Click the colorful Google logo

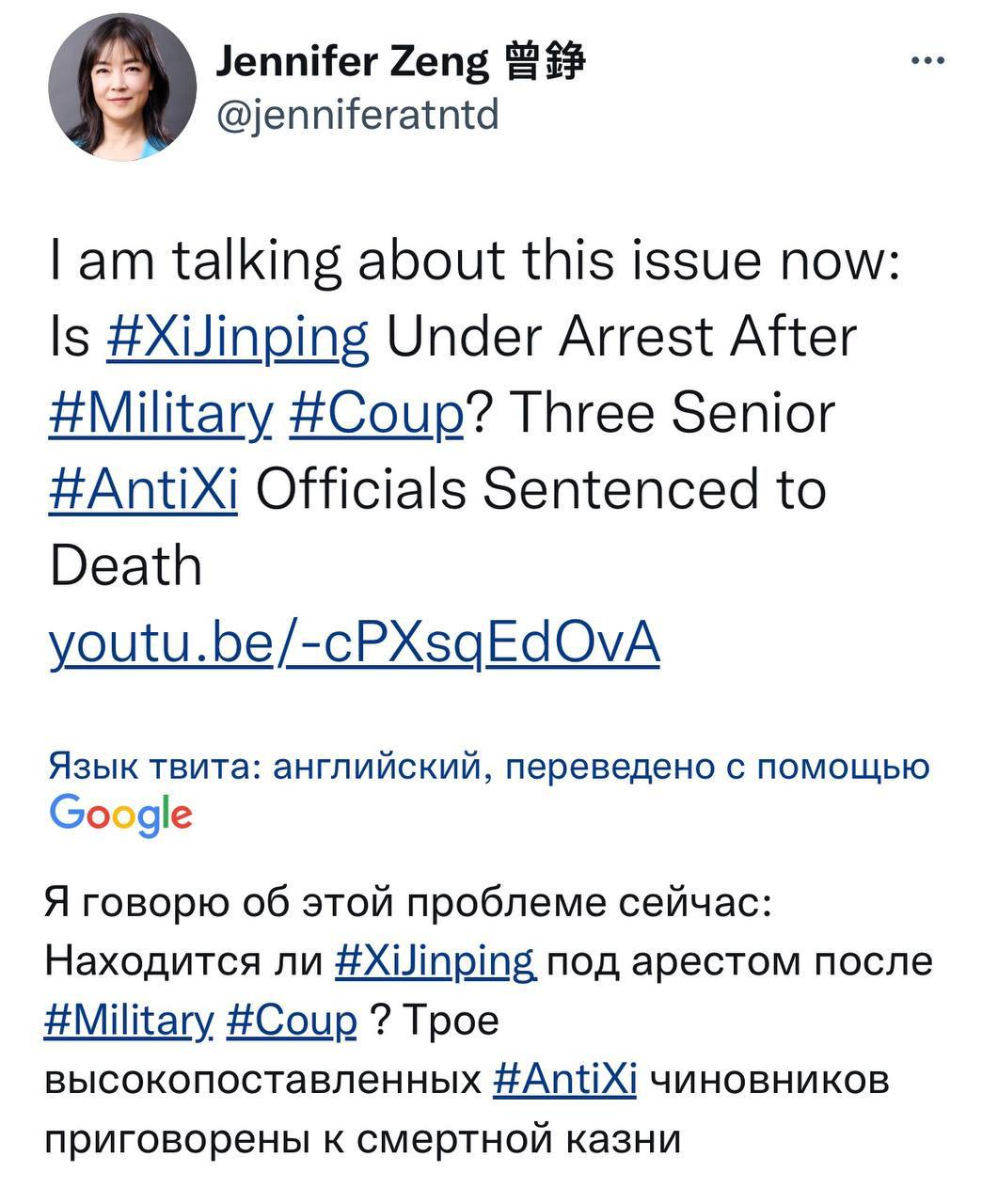[x=120, y=814]
